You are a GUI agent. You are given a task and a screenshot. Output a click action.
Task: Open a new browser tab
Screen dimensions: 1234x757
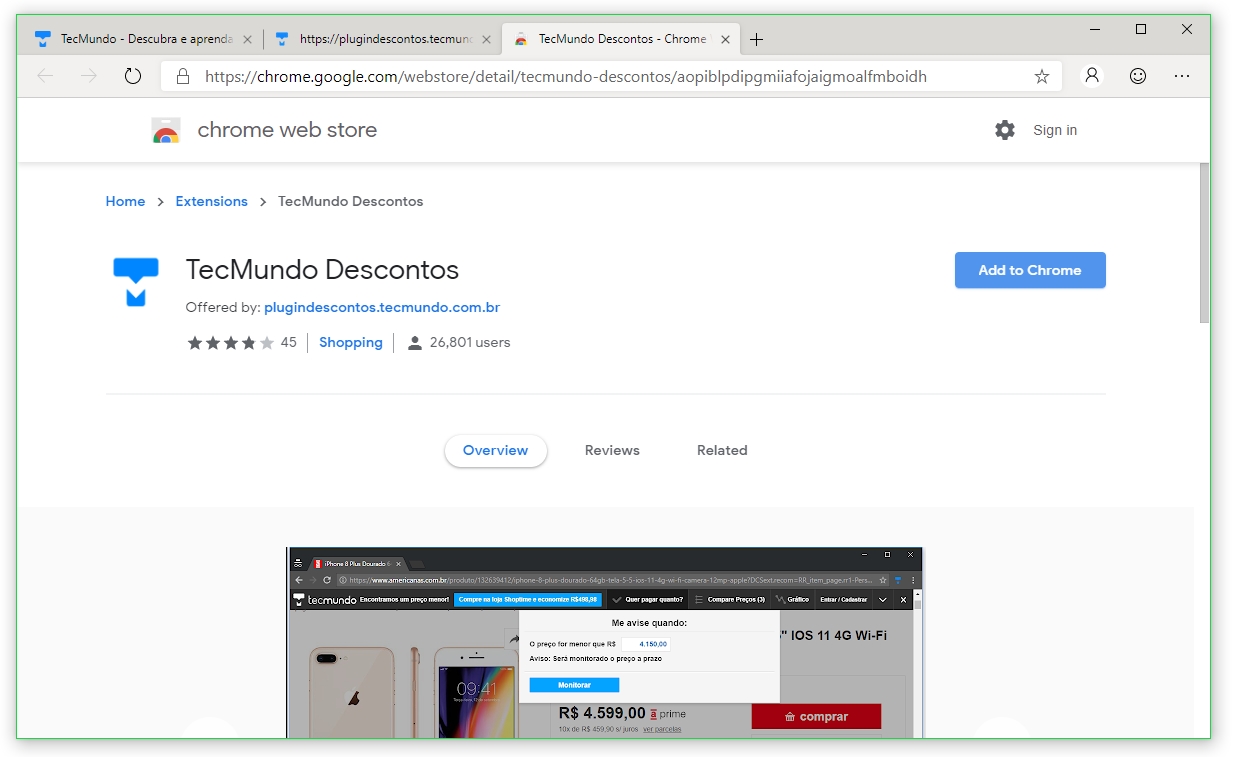[757, 40]
